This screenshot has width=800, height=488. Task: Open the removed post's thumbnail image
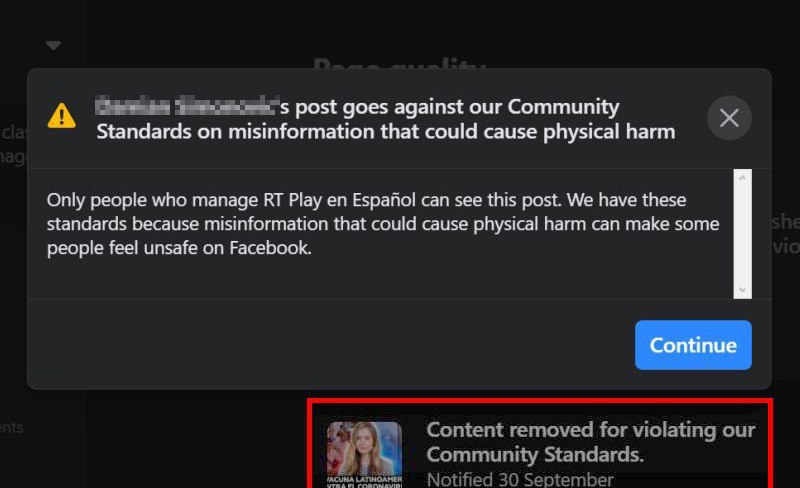click(x=364, y=454)
